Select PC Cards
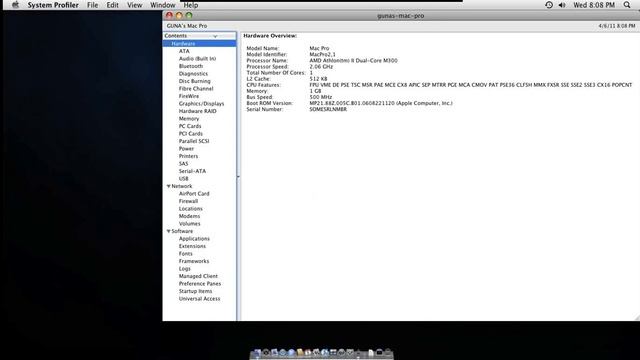Screen dimensions: 640x360 (190, 126)
